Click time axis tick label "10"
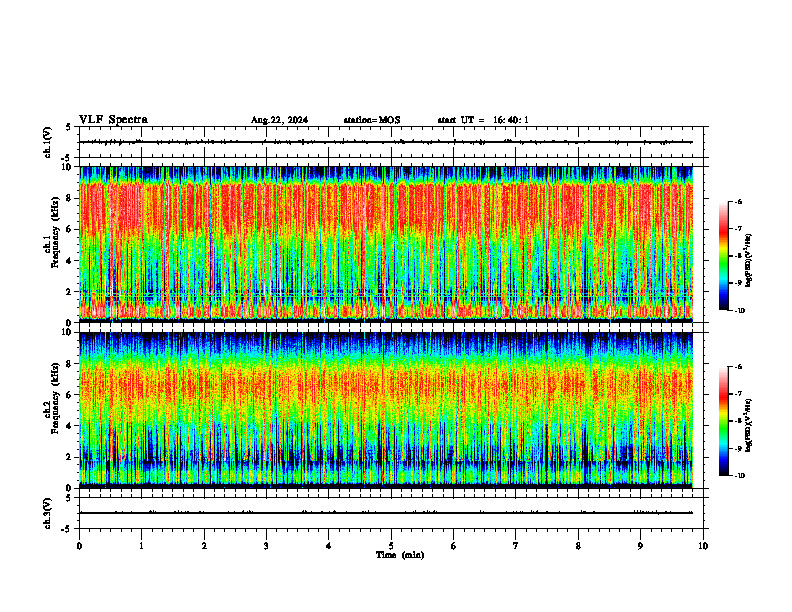 tap(703, 546)
